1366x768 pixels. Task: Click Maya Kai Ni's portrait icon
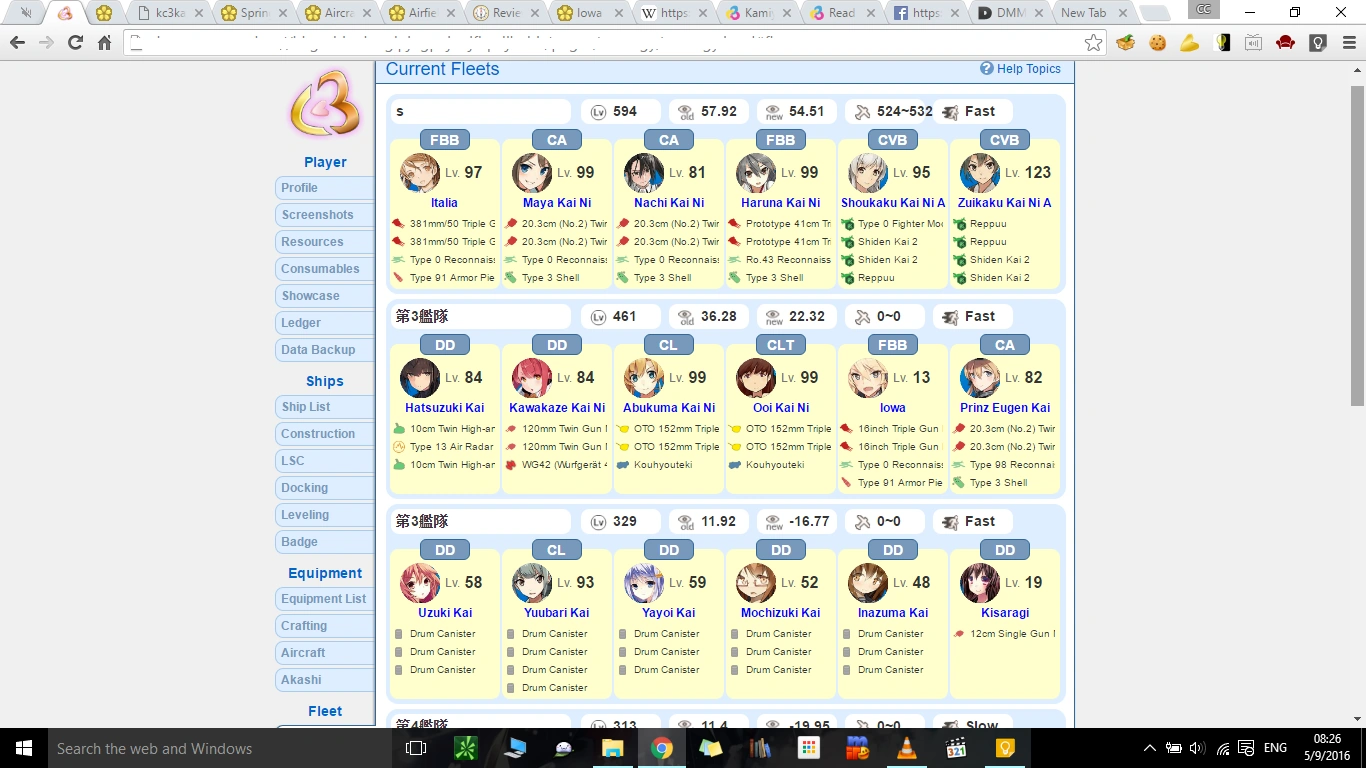[x=532, y=173]
